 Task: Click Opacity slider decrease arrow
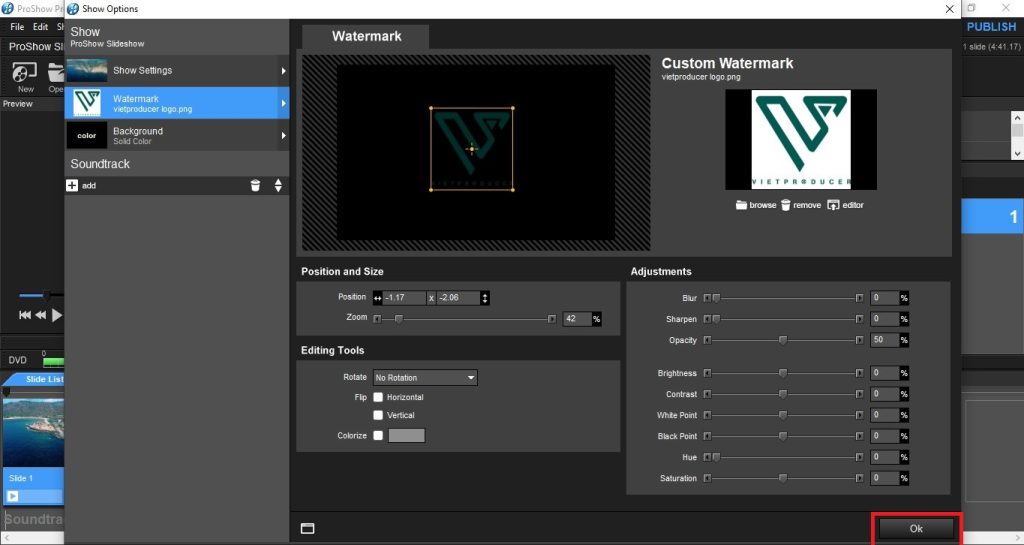(707, 340)
